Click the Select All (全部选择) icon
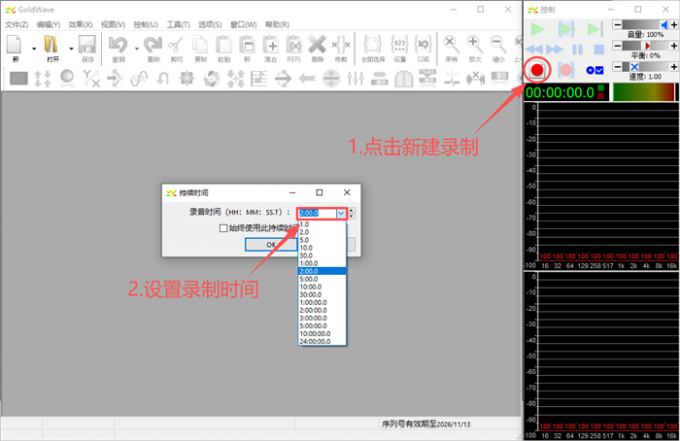 373,45
